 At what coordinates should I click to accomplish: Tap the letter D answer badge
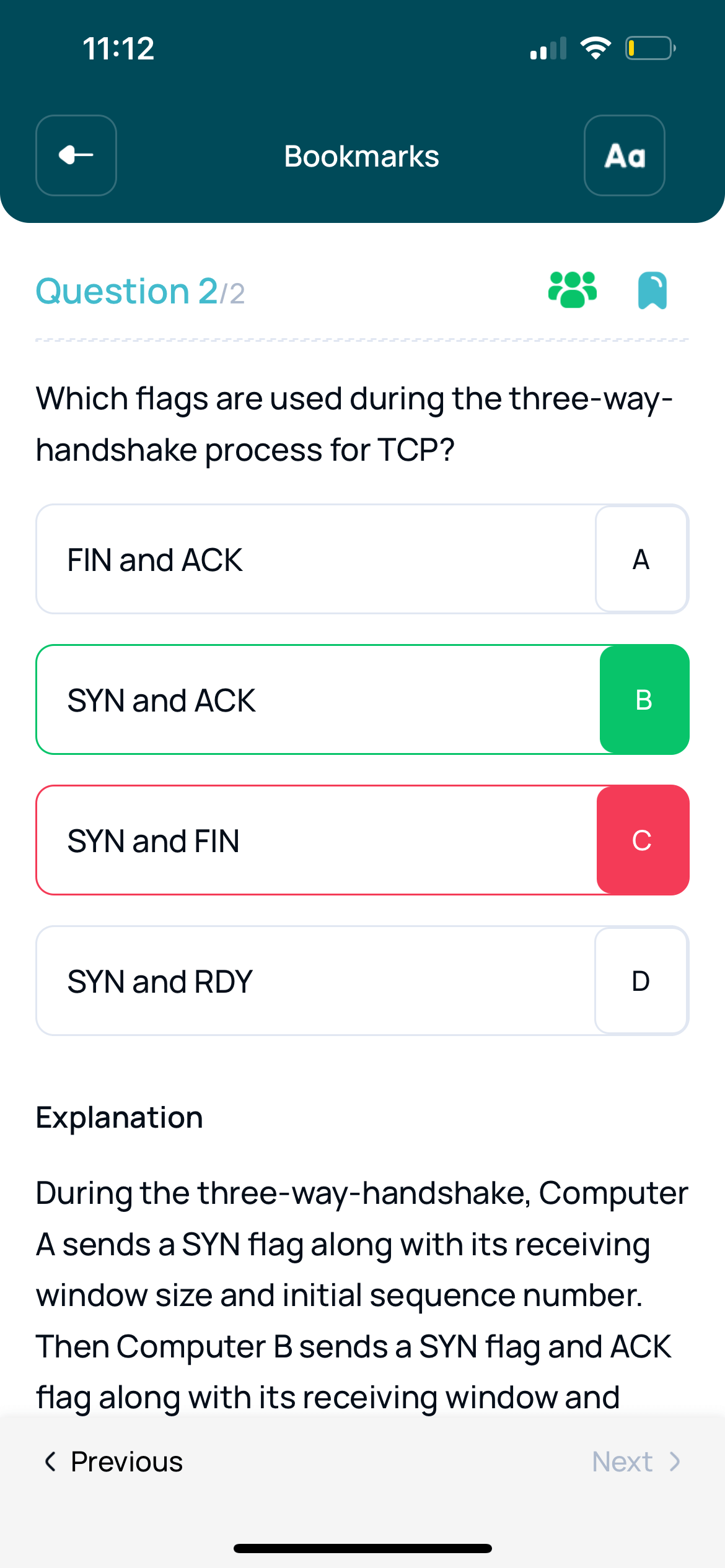641,981
